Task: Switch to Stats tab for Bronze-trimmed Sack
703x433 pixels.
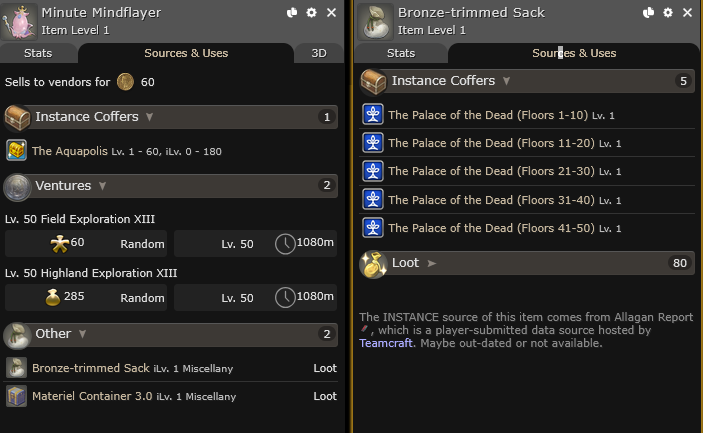Action: [401, 53]
